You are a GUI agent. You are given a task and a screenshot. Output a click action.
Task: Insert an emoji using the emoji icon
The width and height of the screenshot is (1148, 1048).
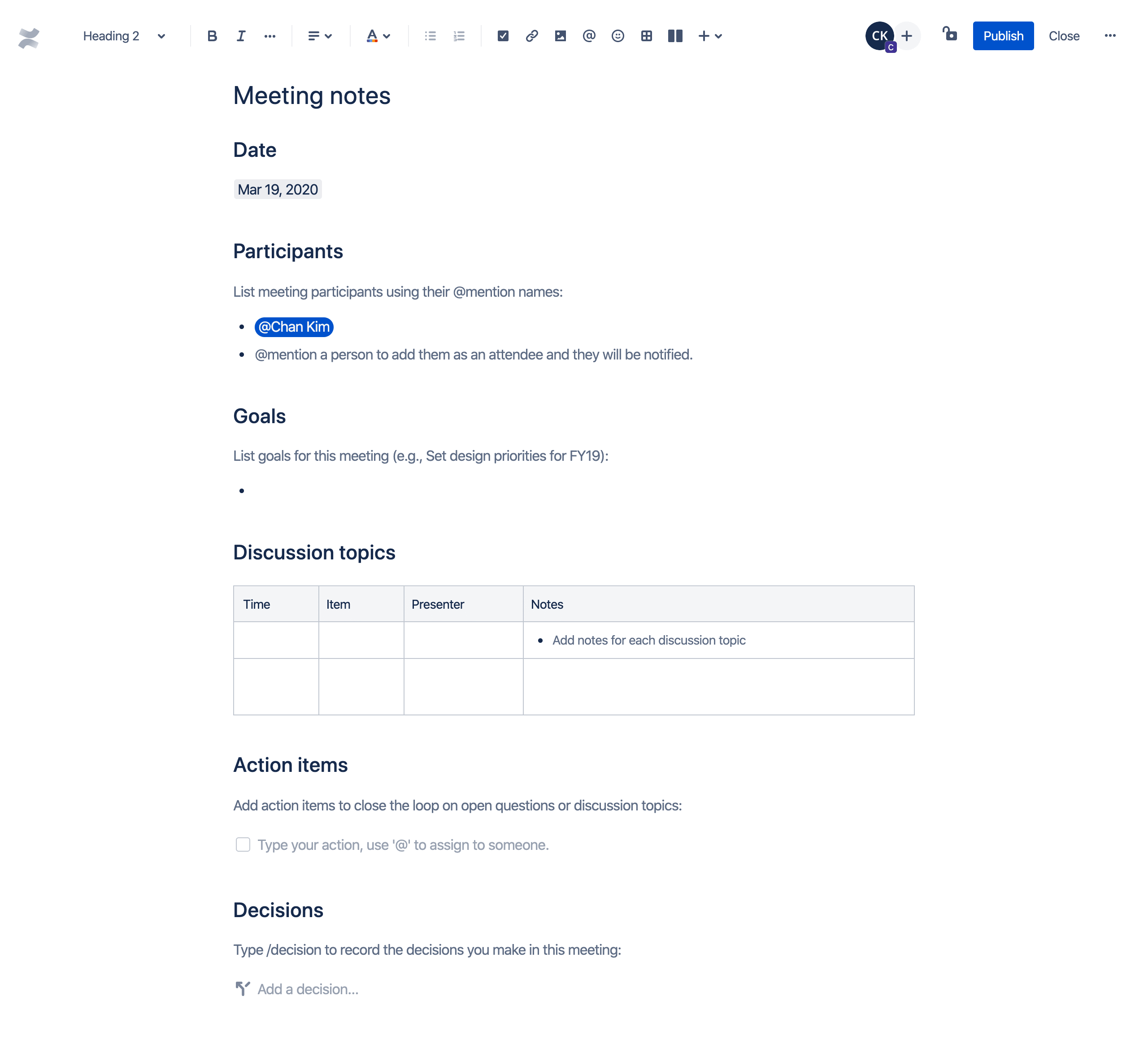(617, 36)
